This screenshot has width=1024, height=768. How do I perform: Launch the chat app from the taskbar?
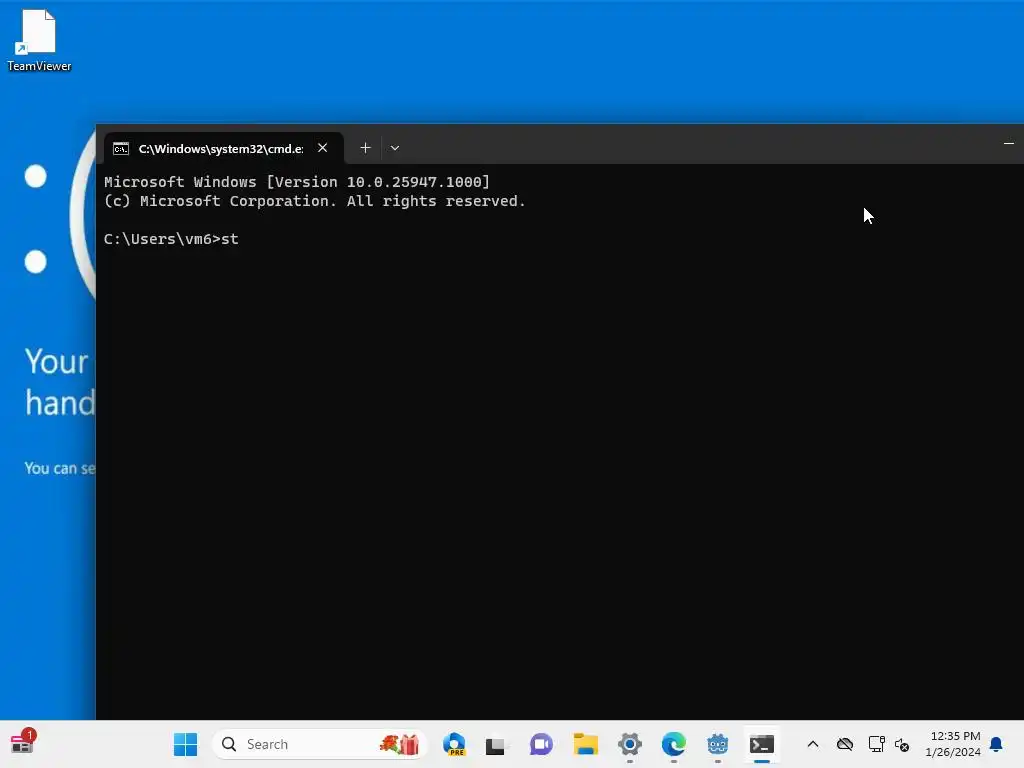(541, 744)
